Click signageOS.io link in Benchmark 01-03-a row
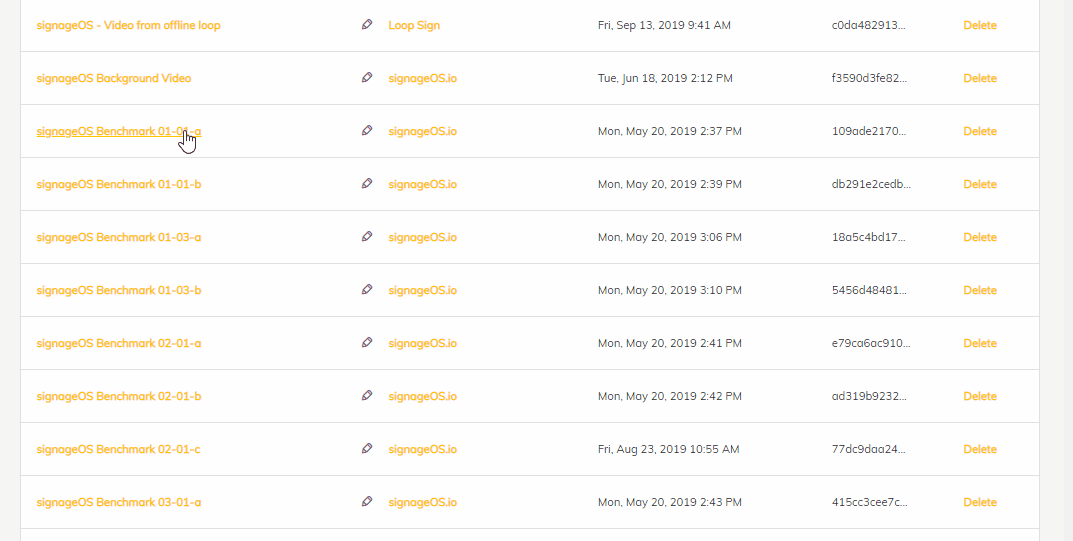 coord(422,237)
